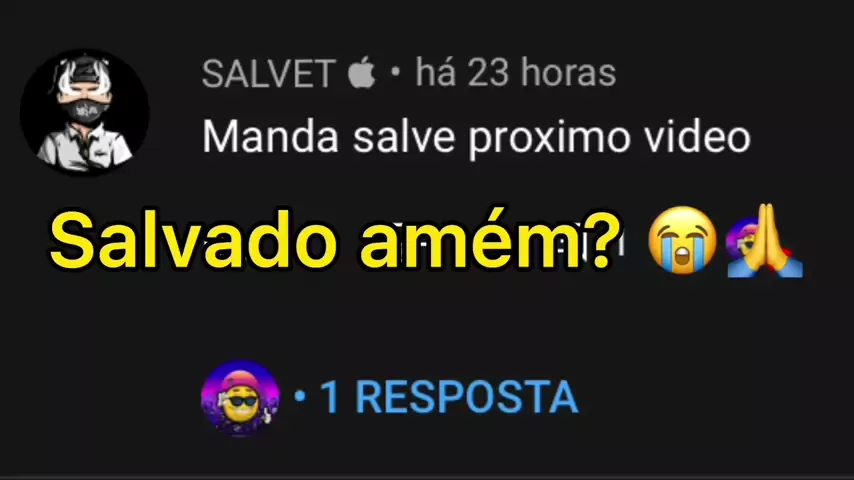Open the sunglasses emoji replier avatar
Image resolution: width=854 pixels, height=480 pixels.
(240, 398)
